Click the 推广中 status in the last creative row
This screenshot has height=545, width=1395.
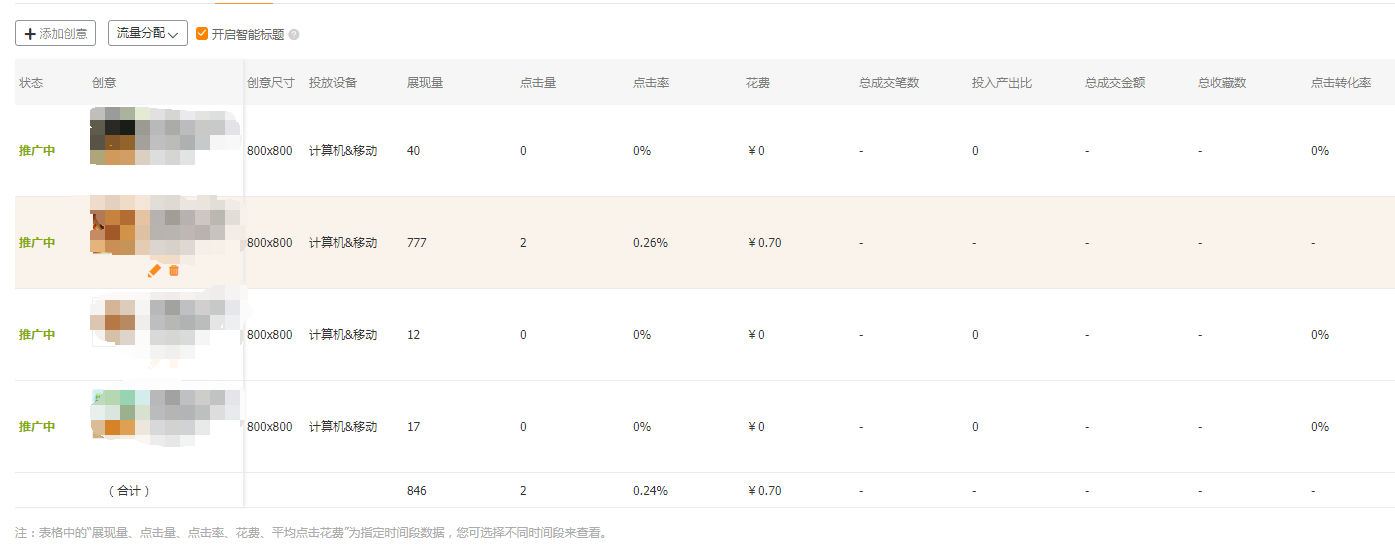point(37,427)
